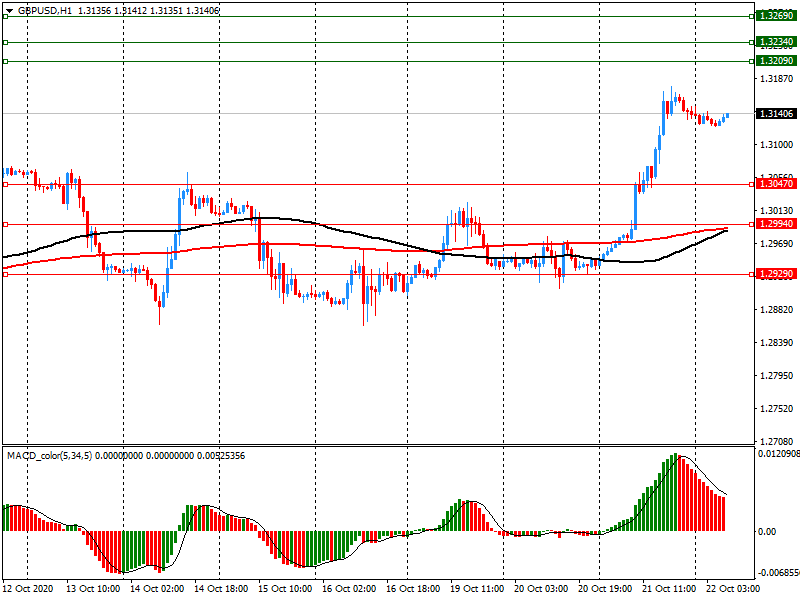Click the 1.28390 price scale value
800x600 pixels.
(x=777, y=342)
